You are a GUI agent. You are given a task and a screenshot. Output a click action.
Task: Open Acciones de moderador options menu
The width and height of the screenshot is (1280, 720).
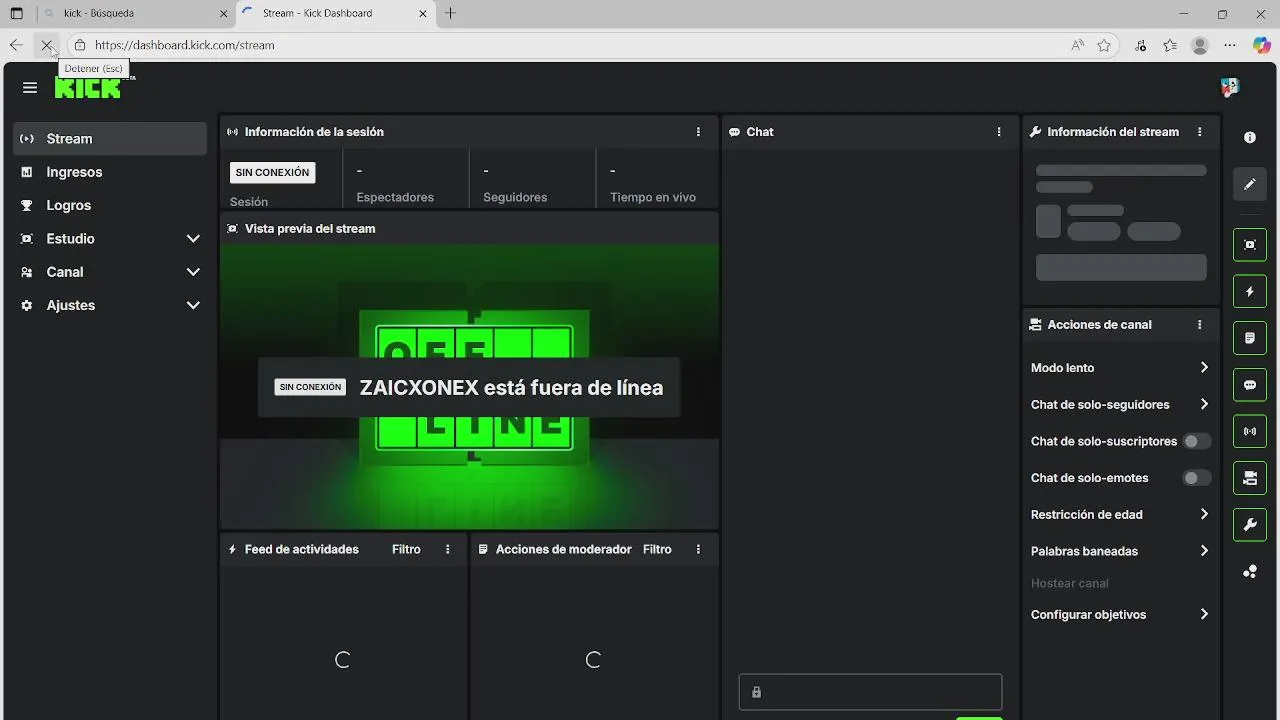(x=698, y=549)
